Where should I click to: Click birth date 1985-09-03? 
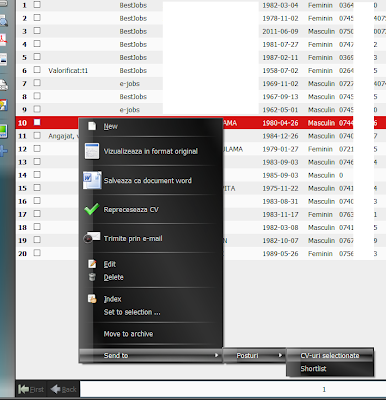pos(280,175)
